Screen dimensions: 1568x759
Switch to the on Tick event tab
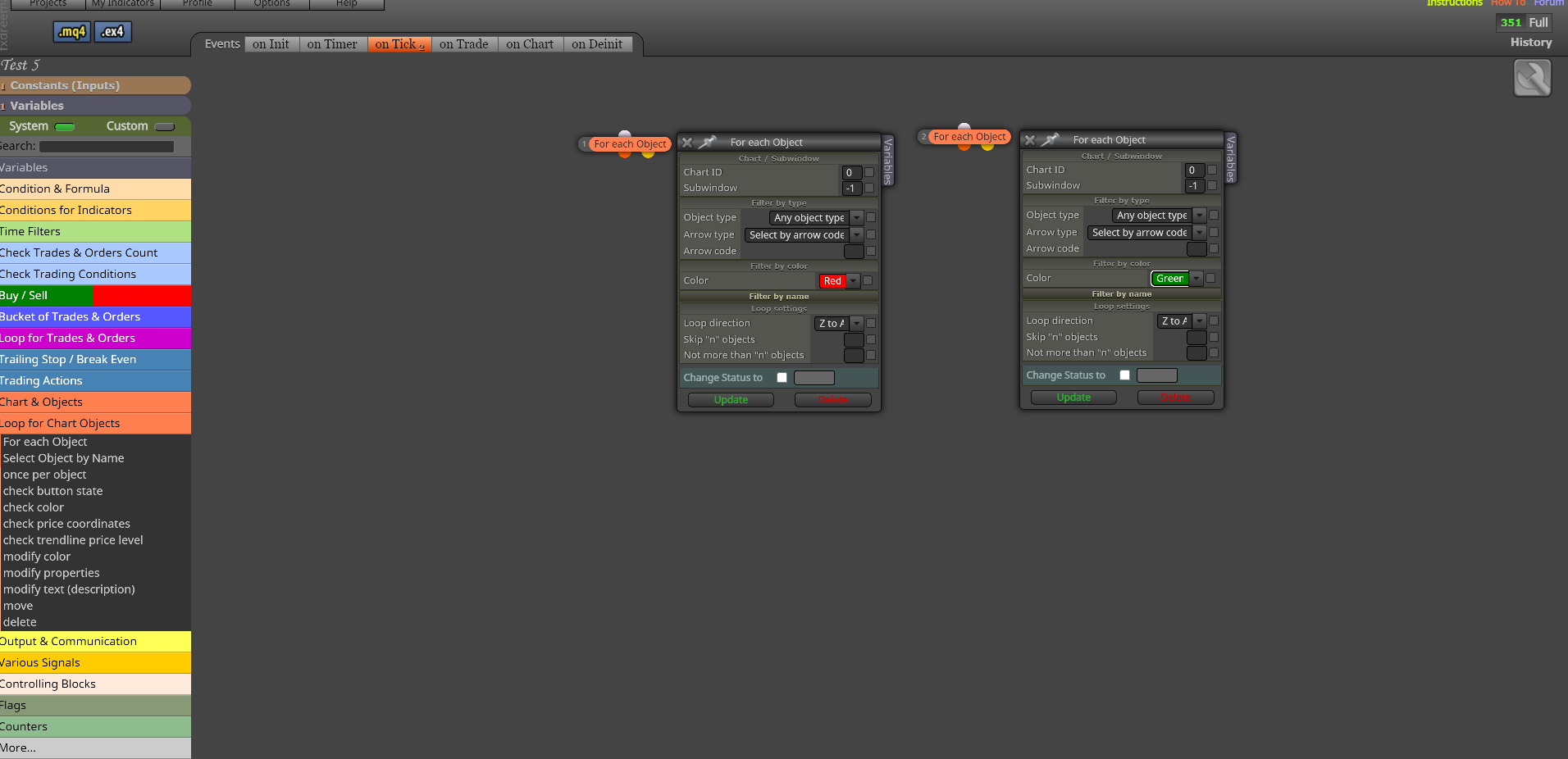click(399, 44)
